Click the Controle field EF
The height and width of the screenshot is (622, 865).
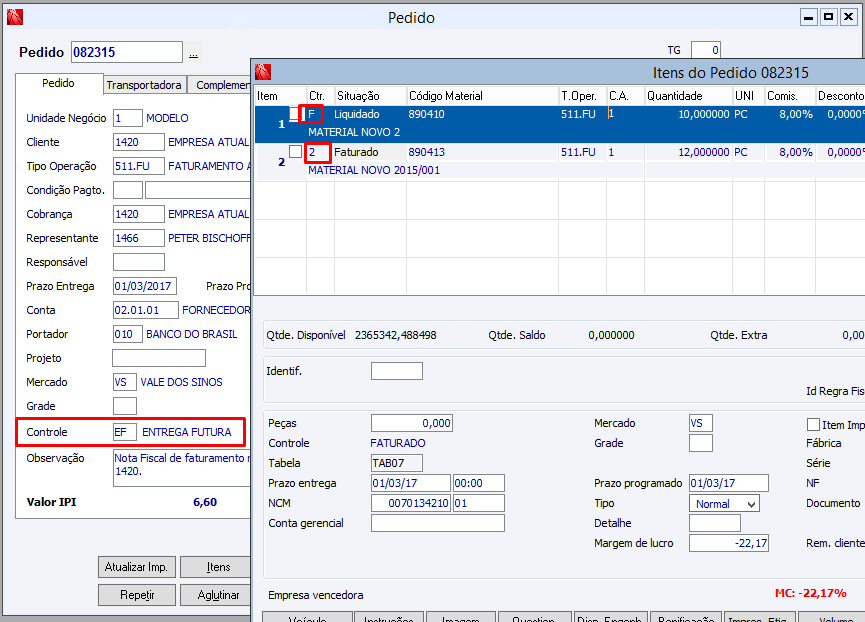[125, 432]
